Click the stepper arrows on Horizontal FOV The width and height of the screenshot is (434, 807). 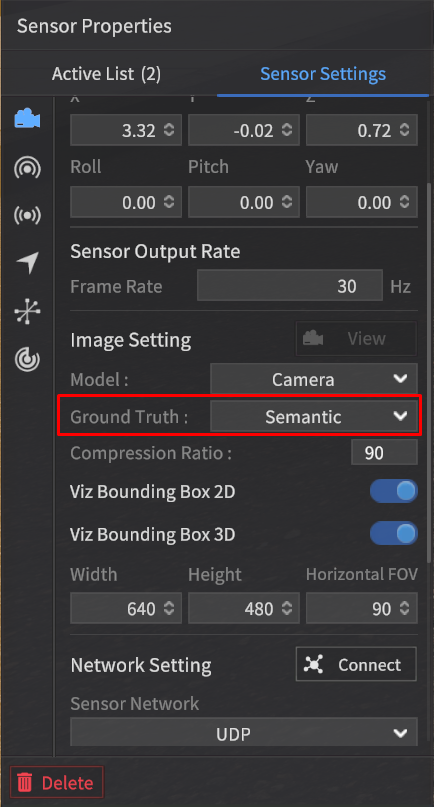(x=405, y=609)
